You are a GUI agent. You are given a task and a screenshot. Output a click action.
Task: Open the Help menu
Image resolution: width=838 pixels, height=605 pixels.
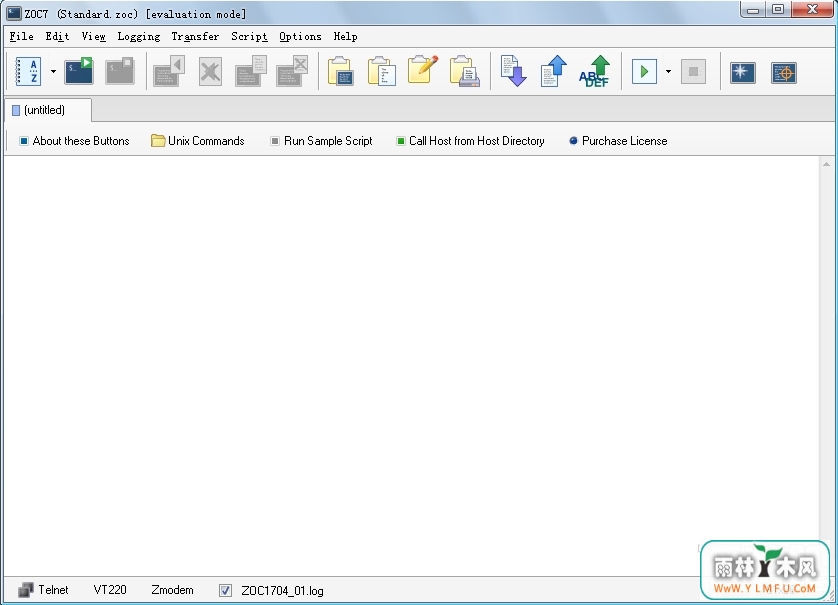pyautogui.click(x=345, y=36)
